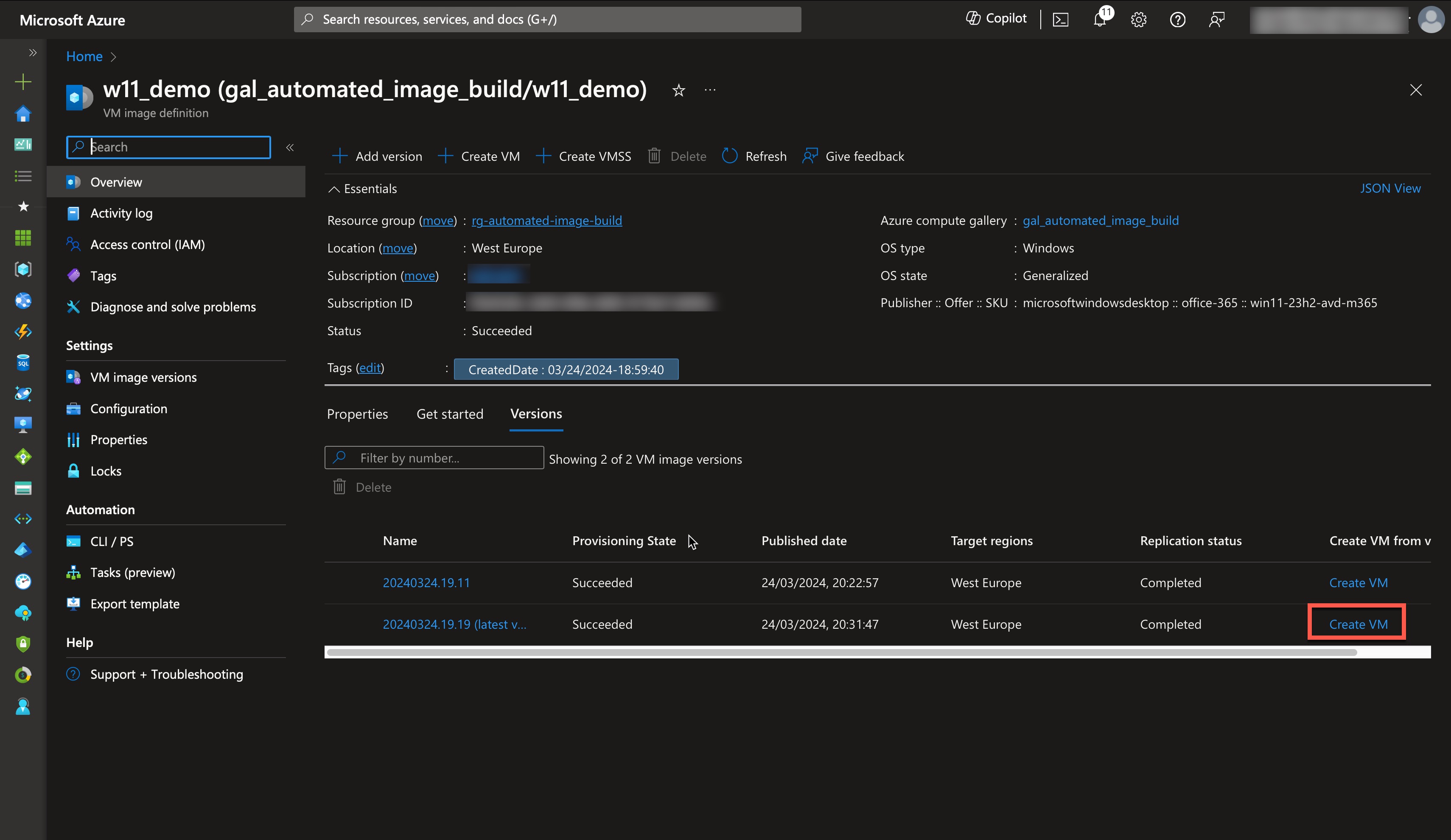Click the resource menu search box
The height and width of the screenshot is (840, 1451).
click(x=168, y=147)
